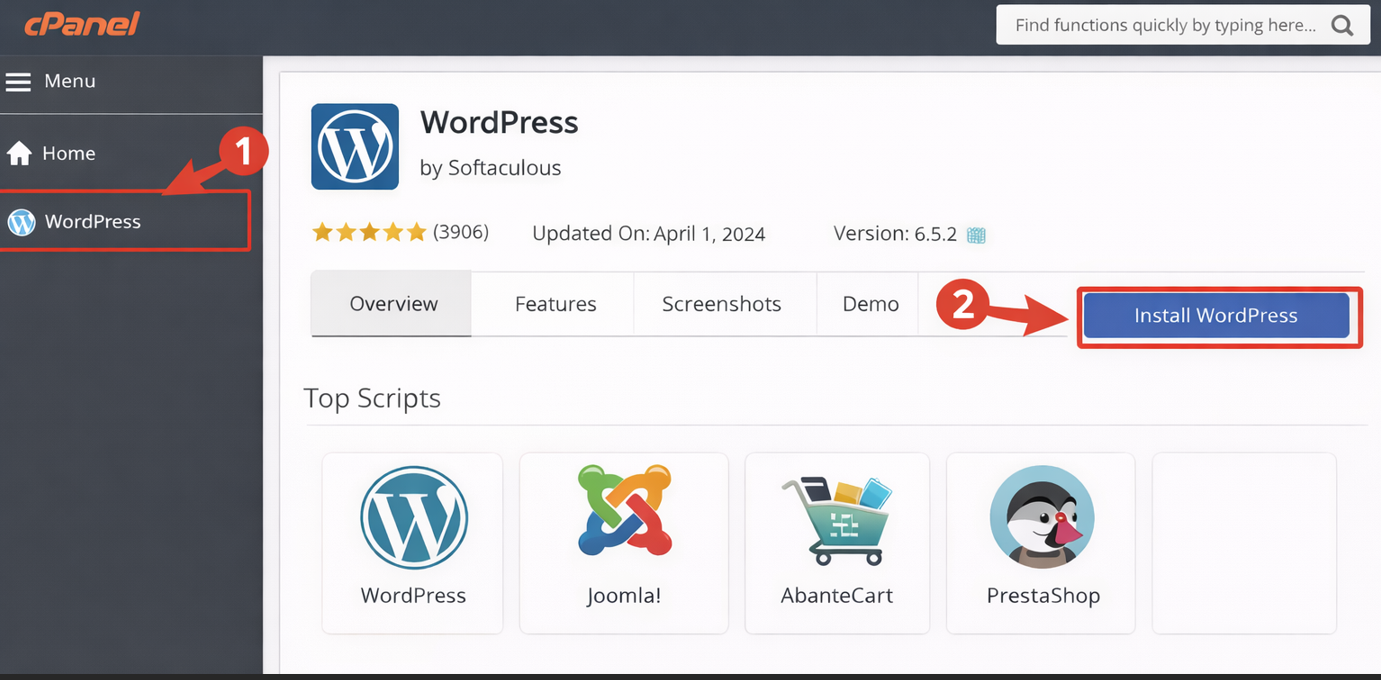
Task: Click the 'Menu' label in sidebar
Action: tap(70, 81)
